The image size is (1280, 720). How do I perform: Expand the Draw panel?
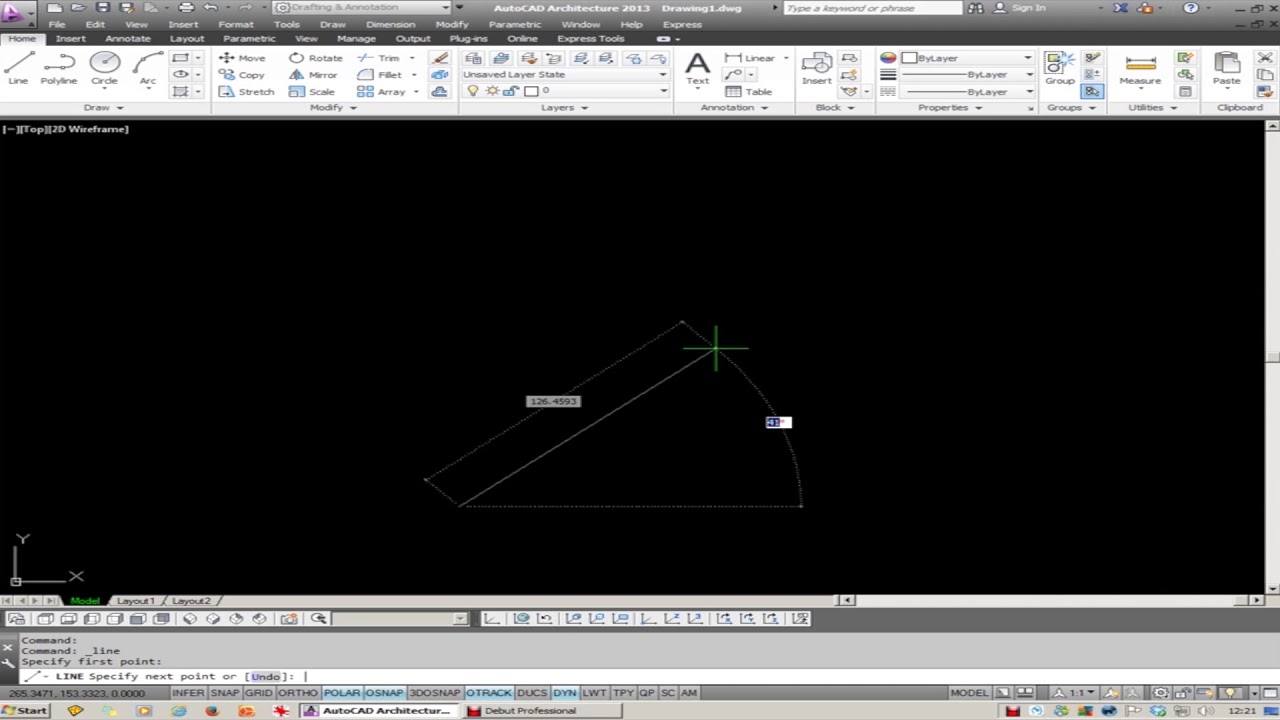click(x=103, y=107)
